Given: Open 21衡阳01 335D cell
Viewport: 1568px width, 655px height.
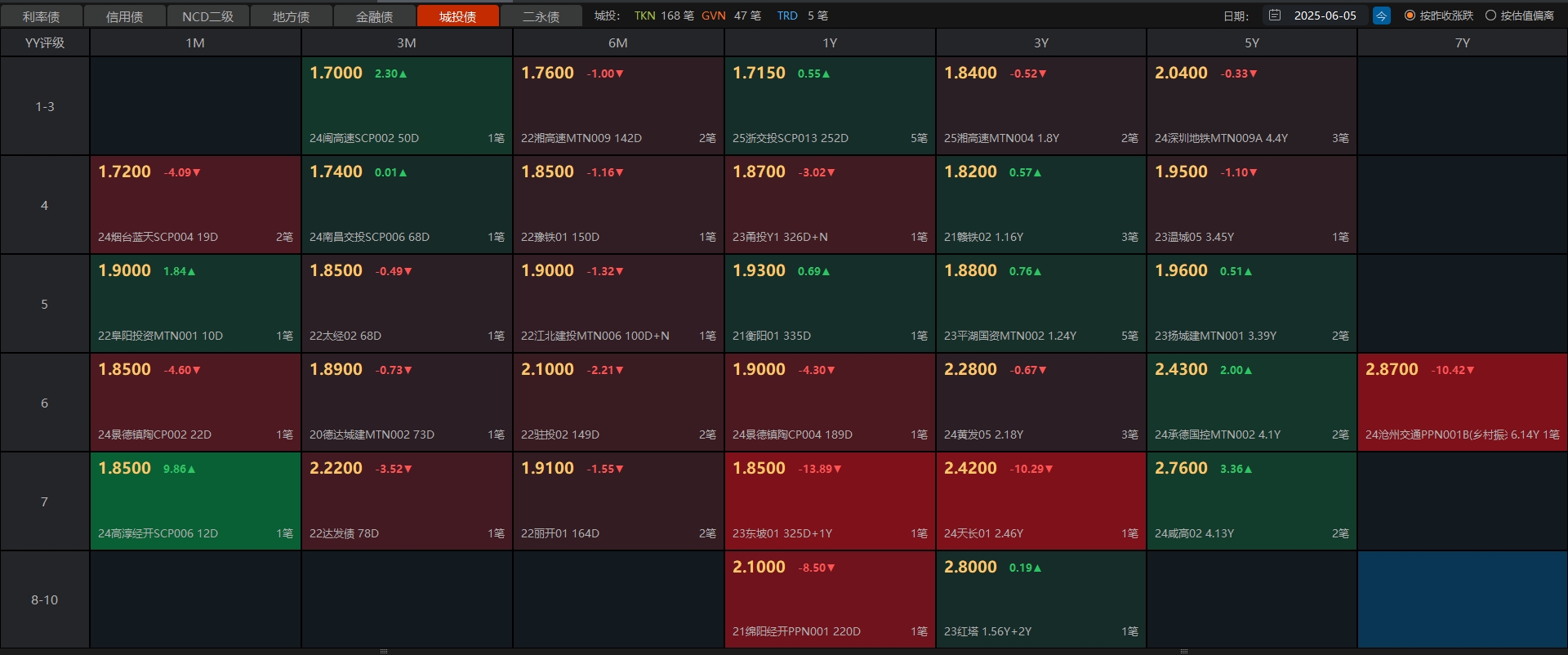Looking at the screenshot, I should (x=830, y=304).
